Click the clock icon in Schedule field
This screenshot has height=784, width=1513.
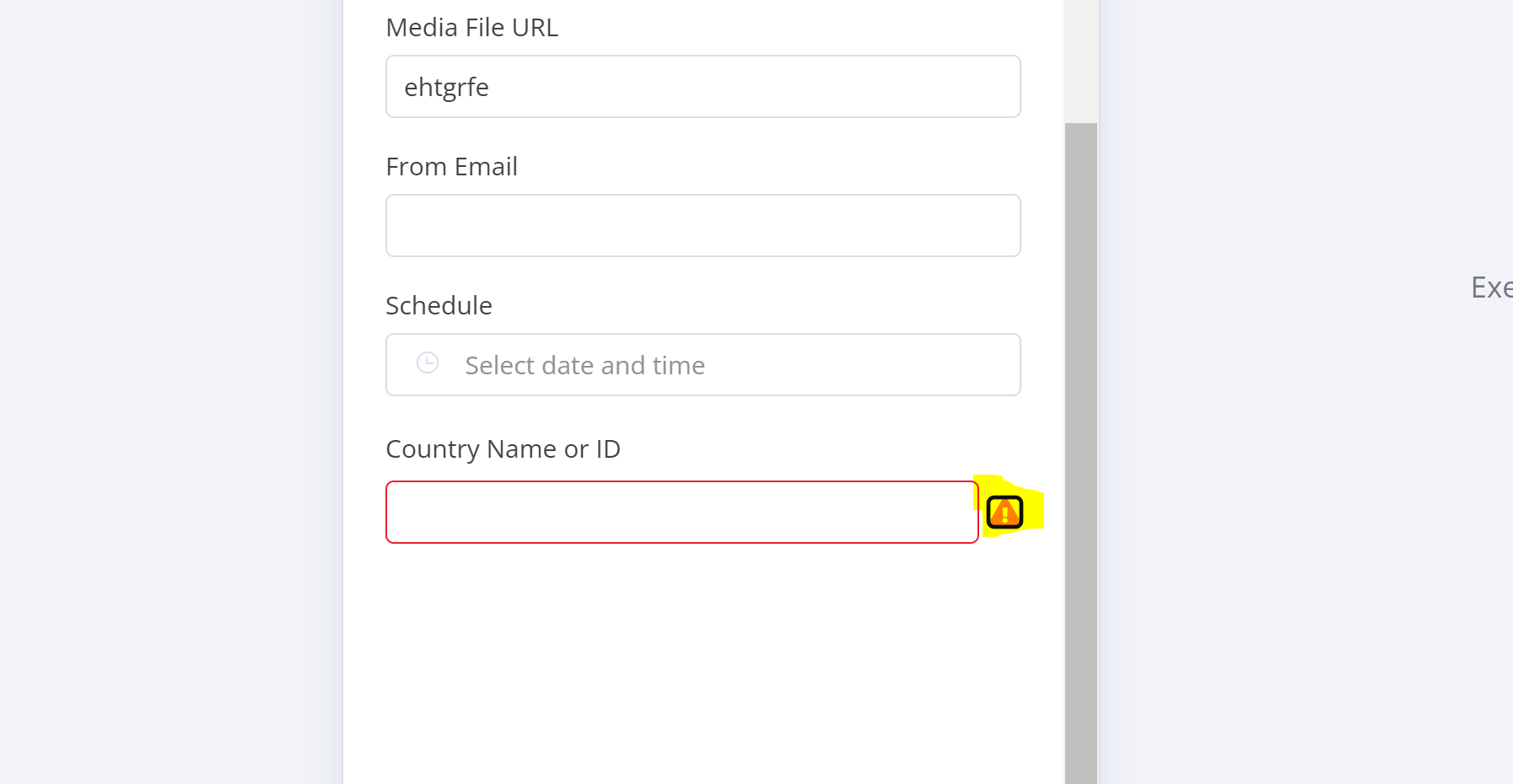pos(428,363)
